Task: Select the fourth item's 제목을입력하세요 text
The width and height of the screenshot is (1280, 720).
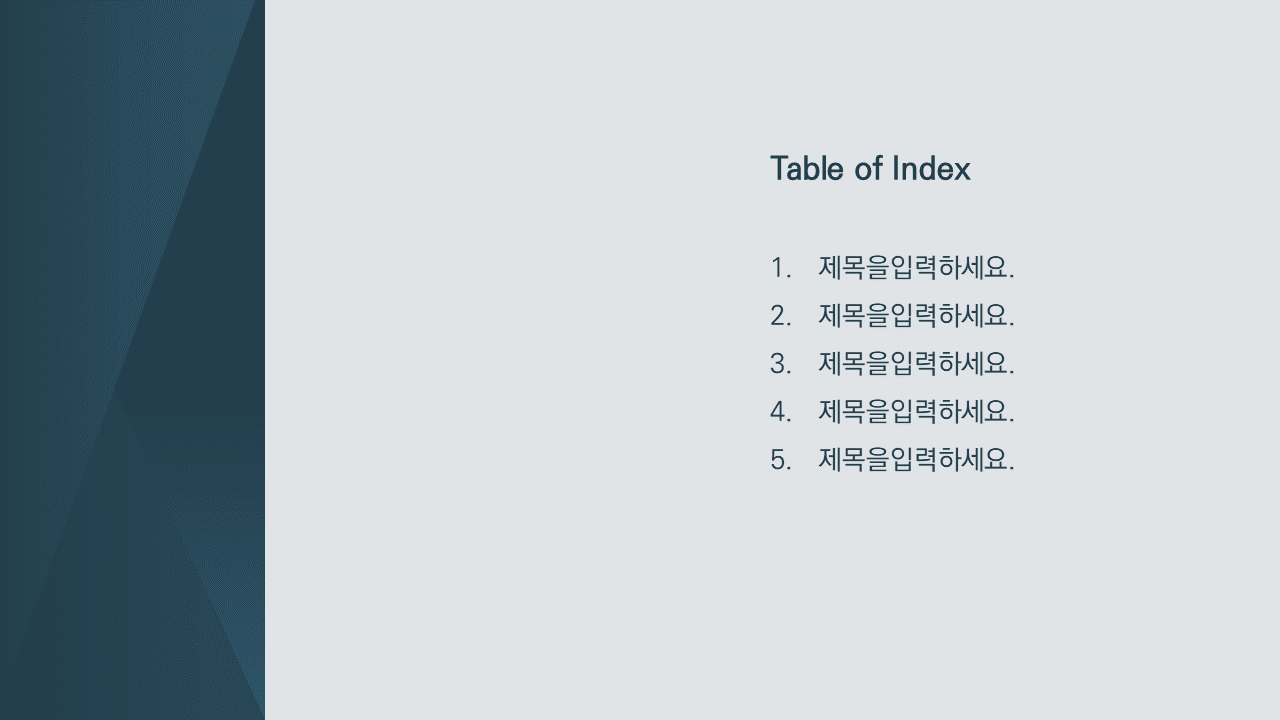Action: [x=916, y=412]
